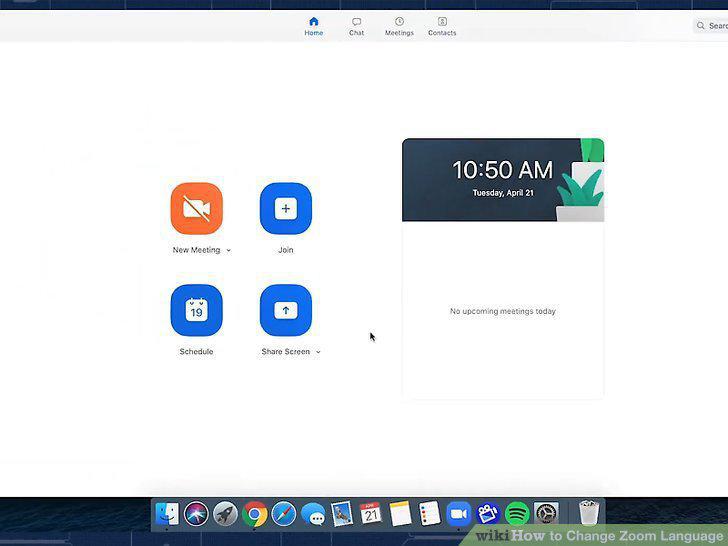Click the Search field
The image size is (728, 546).
[x=710, y=26]
